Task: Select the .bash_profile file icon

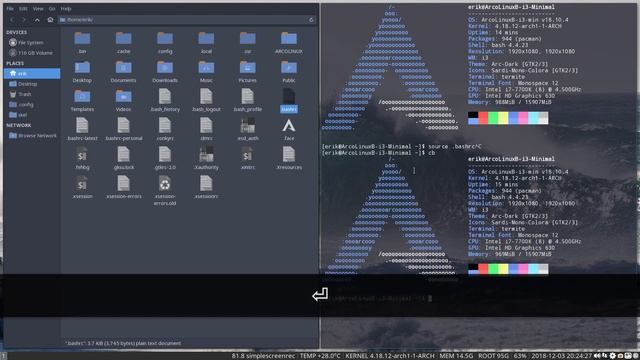Action: 247,97
